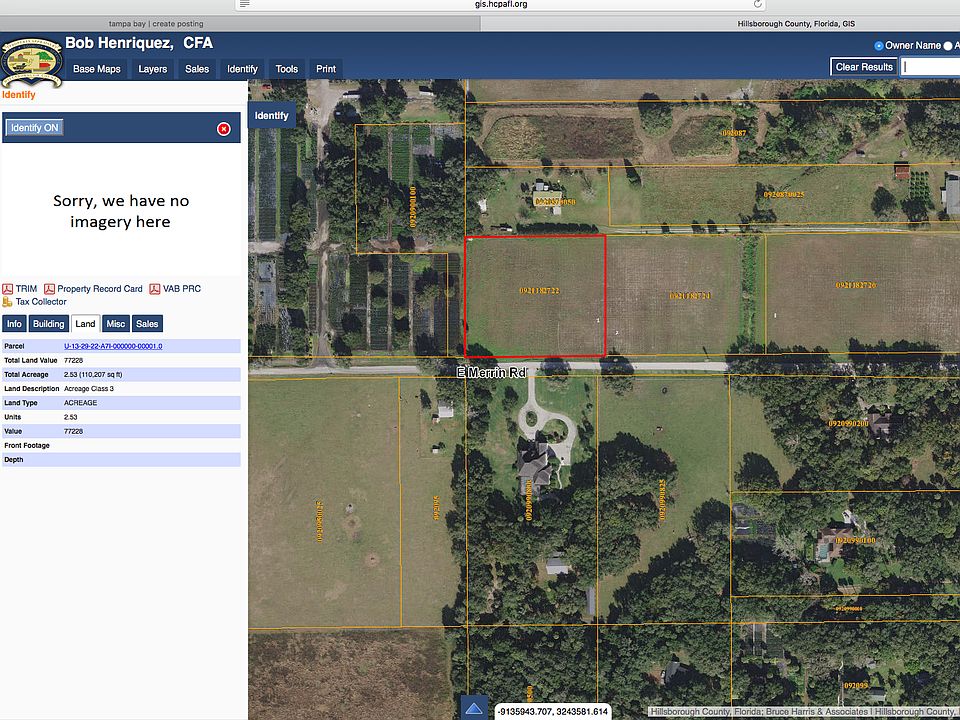Click the search input field next to Clear Results
960x720 pixels.
[928, 66]
